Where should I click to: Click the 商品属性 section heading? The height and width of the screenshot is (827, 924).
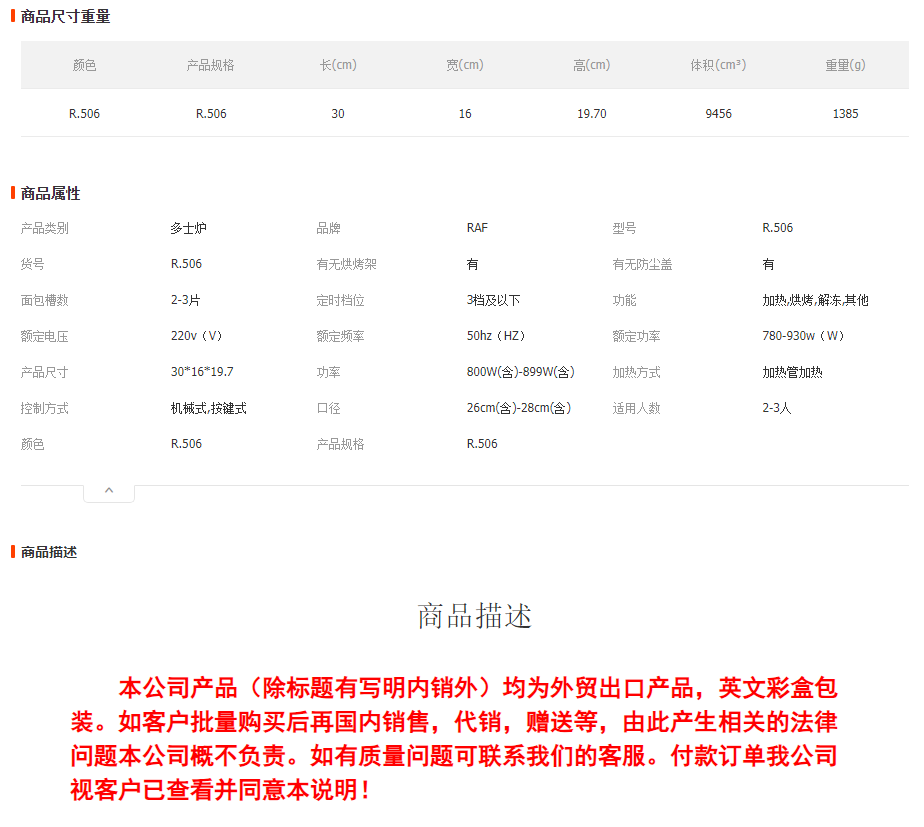(50, 193)
